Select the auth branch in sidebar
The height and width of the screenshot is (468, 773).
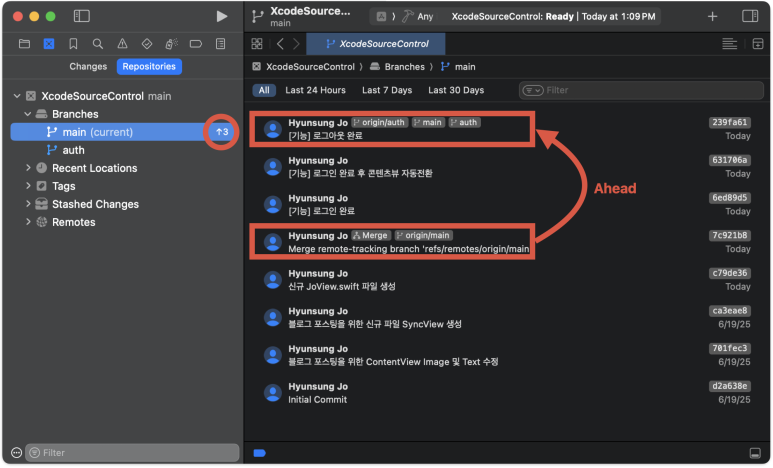point(73,150)
